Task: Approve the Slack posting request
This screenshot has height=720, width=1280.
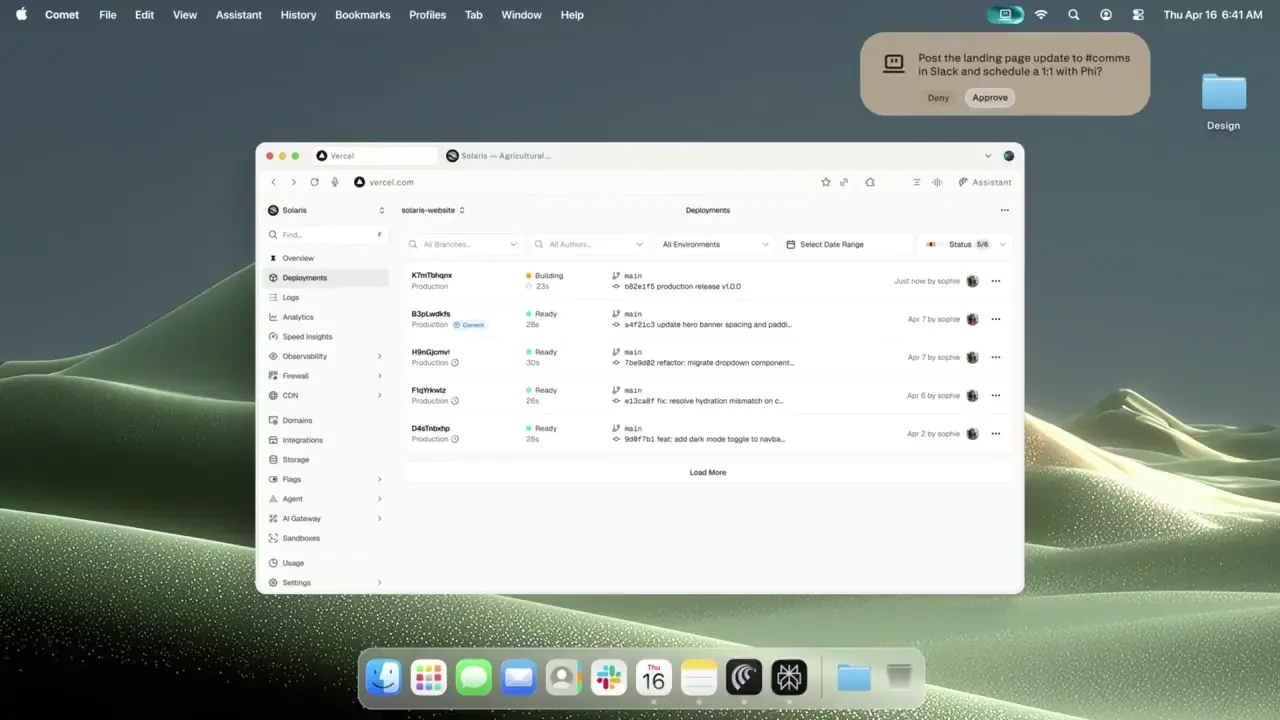Action: (990, 98)
